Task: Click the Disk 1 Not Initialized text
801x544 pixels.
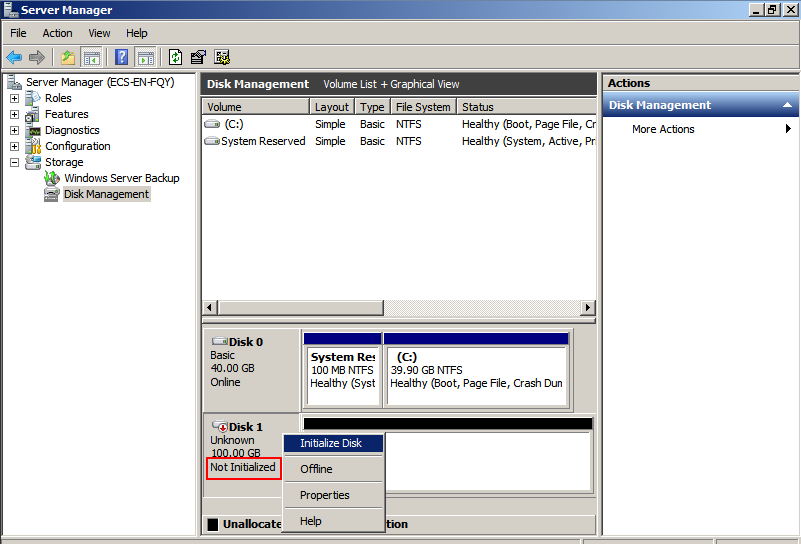Action: pos(243,467)
